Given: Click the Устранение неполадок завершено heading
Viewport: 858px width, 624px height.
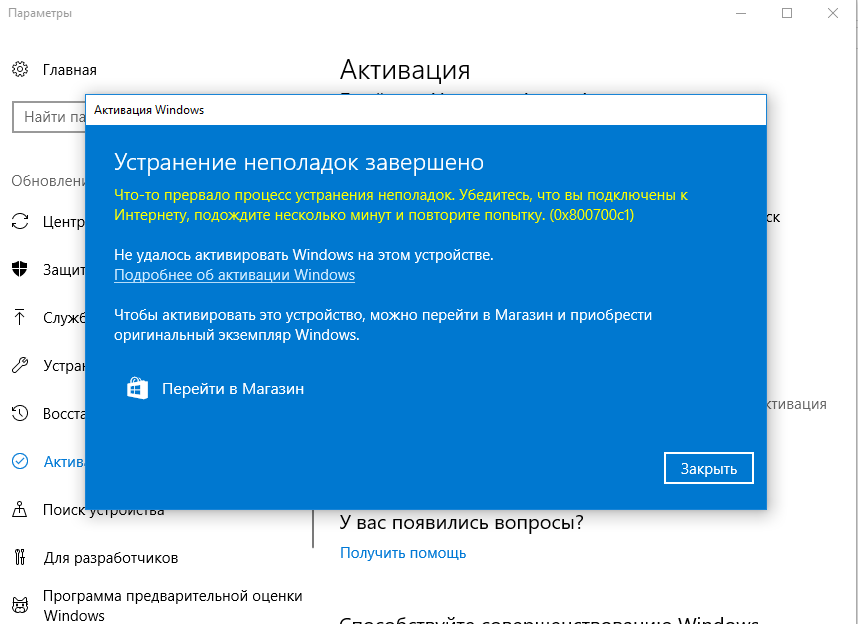Looking at the screenshot, I should pos(299,162).
